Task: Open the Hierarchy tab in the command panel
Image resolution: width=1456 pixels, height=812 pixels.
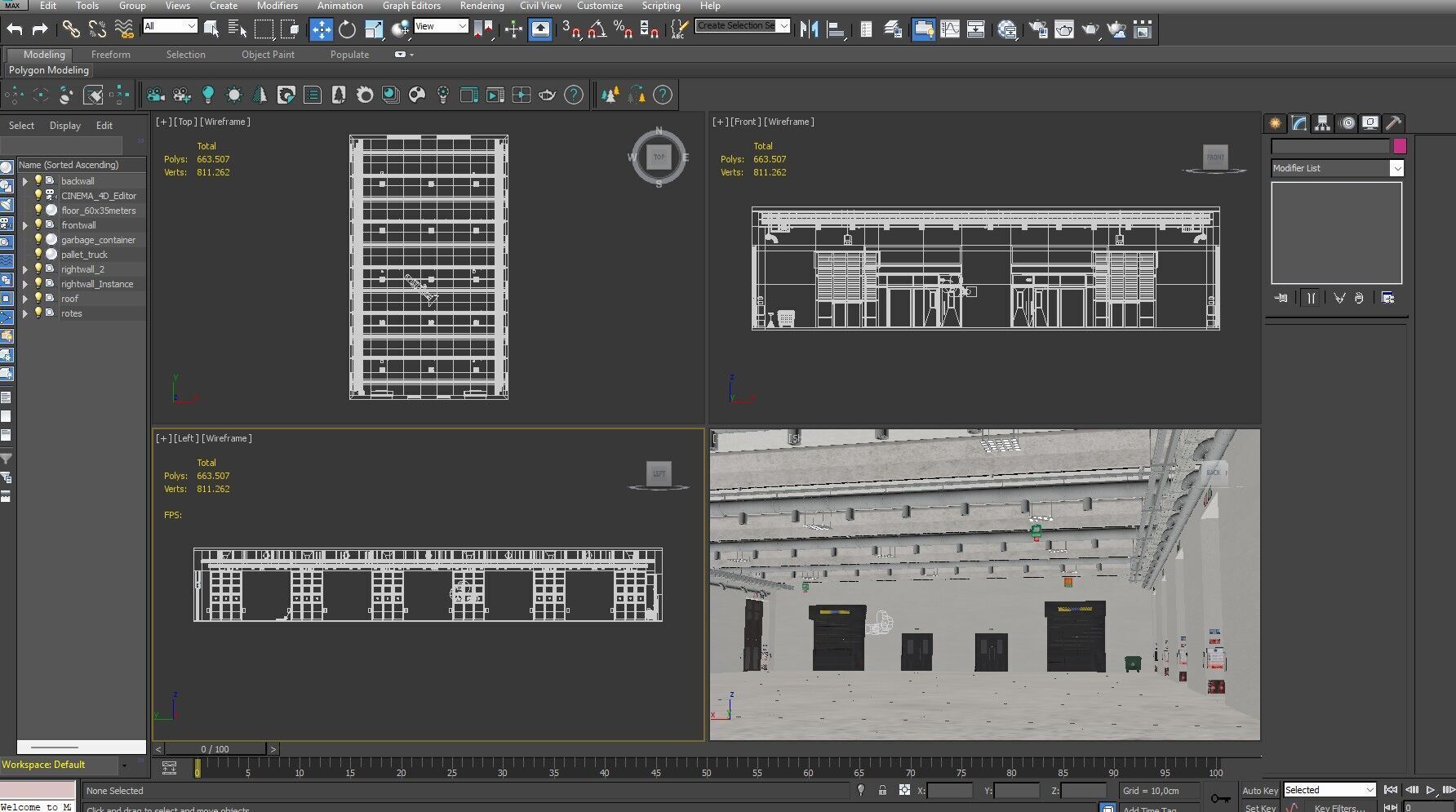Action: click(1322, 123)
